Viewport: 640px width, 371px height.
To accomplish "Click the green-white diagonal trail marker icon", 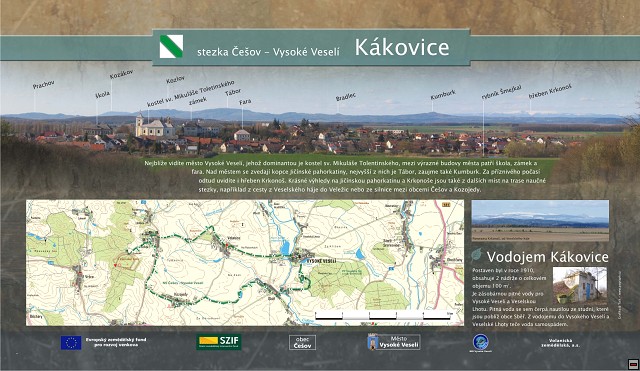I will tap(171, 47).
